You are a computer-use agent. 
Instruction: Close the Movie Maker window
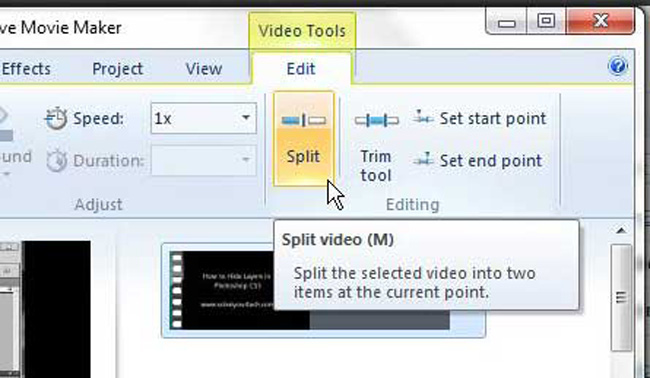click(600, 21)
